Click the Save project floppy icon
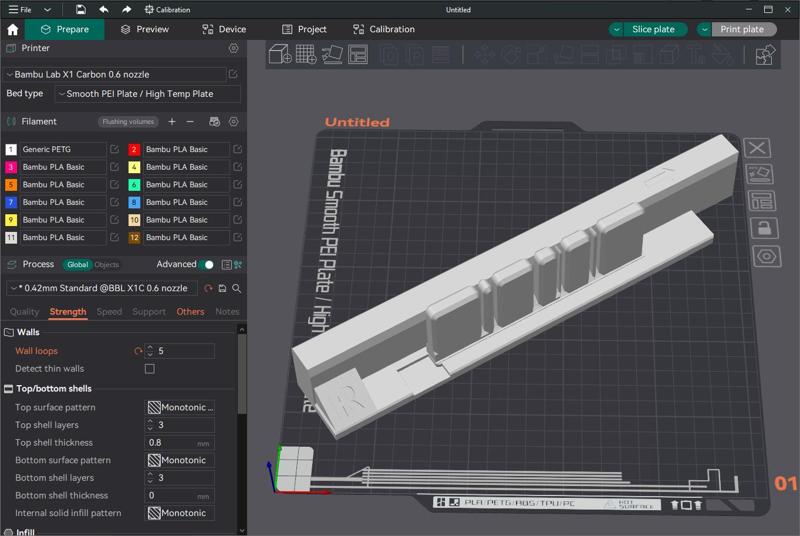The image size is (800, 536). coord(80,9)
